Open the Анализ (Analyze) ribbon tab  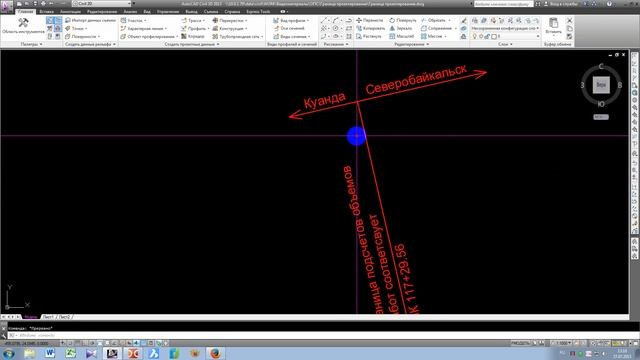coord(130,11)
